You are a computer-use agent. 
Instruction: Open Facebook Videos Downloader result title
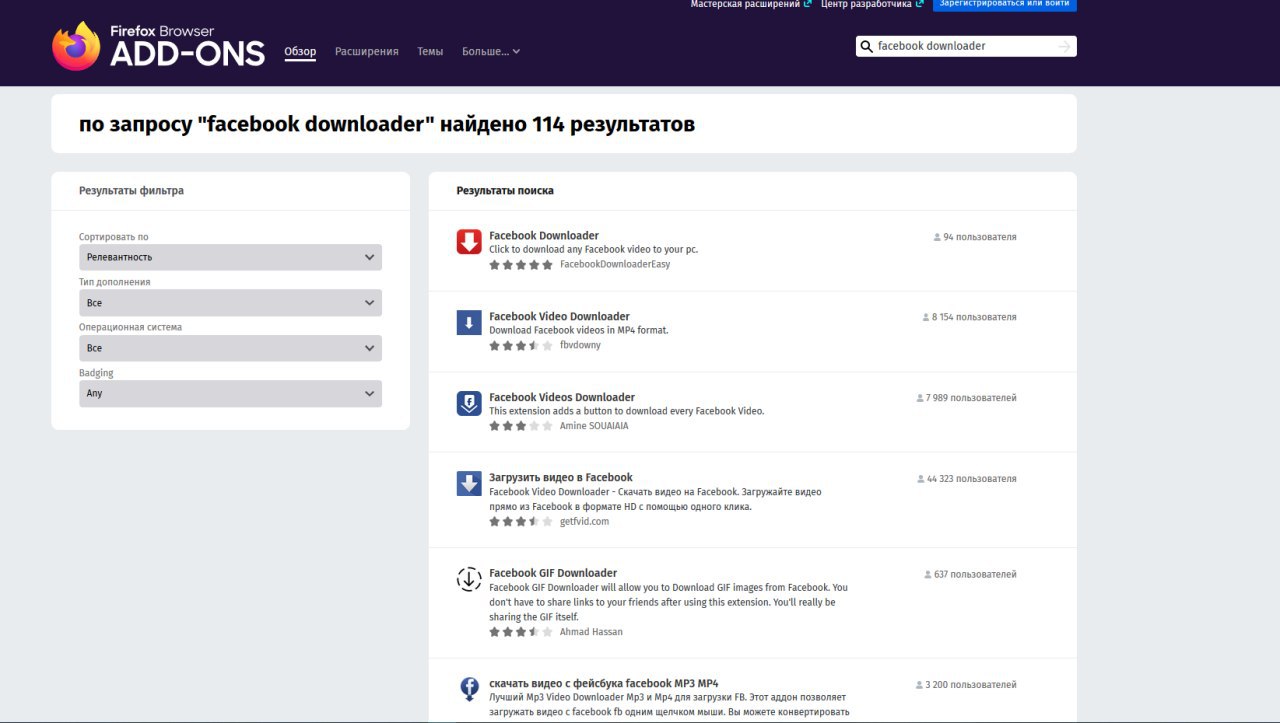(562, 397)
